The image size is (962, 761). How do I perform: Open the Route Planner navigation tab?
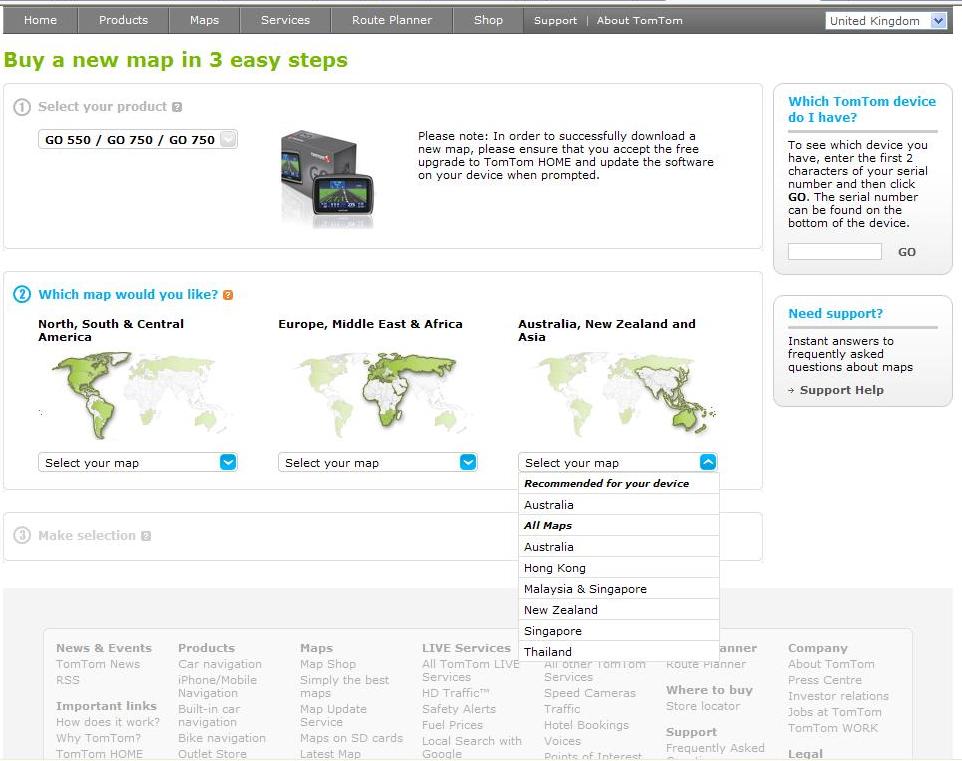coord(392,20)
